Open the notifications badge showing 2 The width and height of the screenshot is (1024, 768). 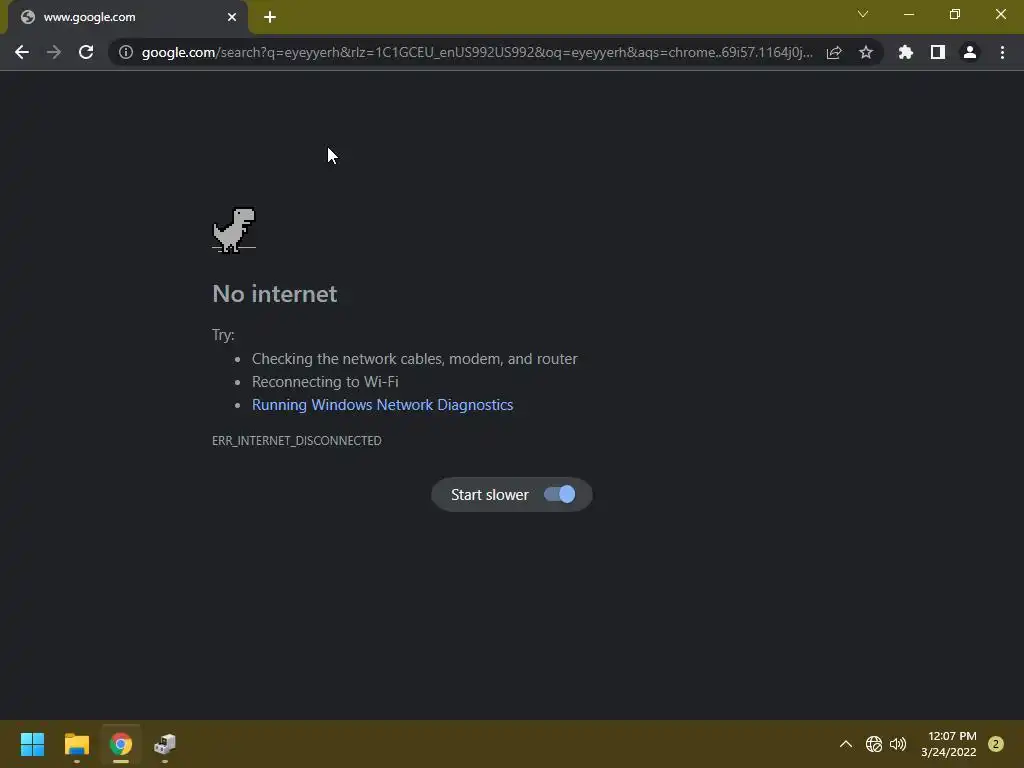(x=996, y=744)
